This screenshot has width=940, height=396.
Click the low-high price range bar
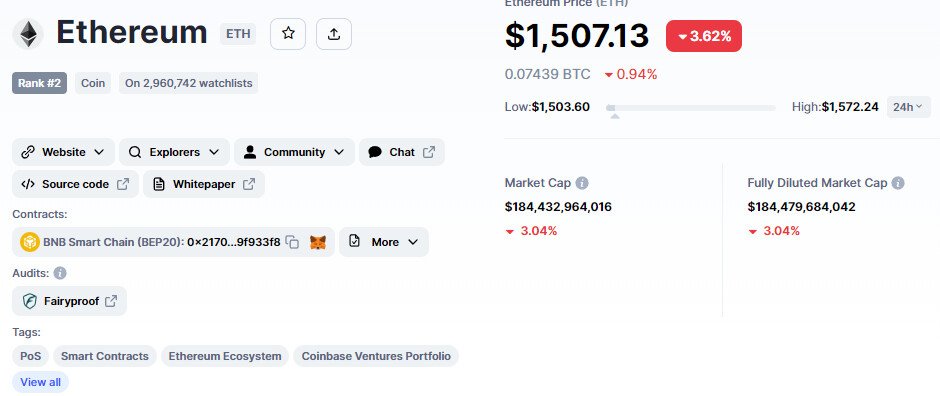[691, 108]
